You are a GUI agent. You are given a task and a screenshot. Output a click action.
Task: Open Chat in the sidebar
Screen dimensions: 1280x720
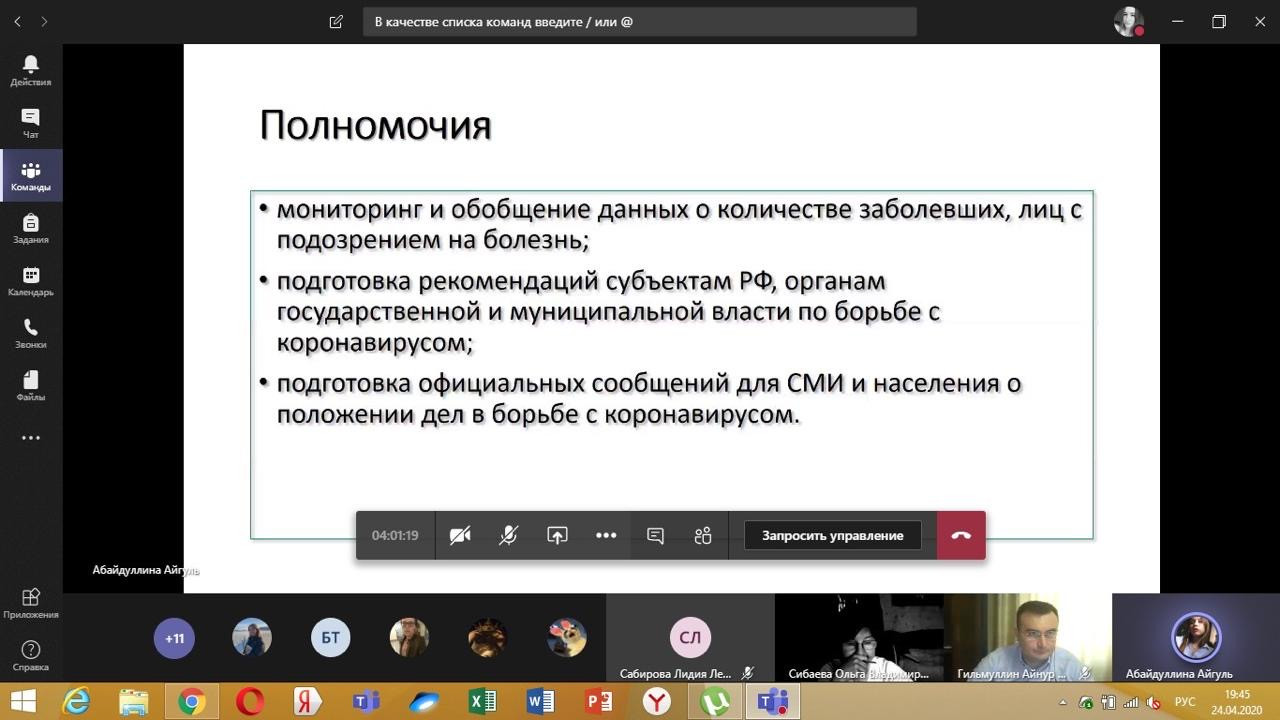coord(30,123)
